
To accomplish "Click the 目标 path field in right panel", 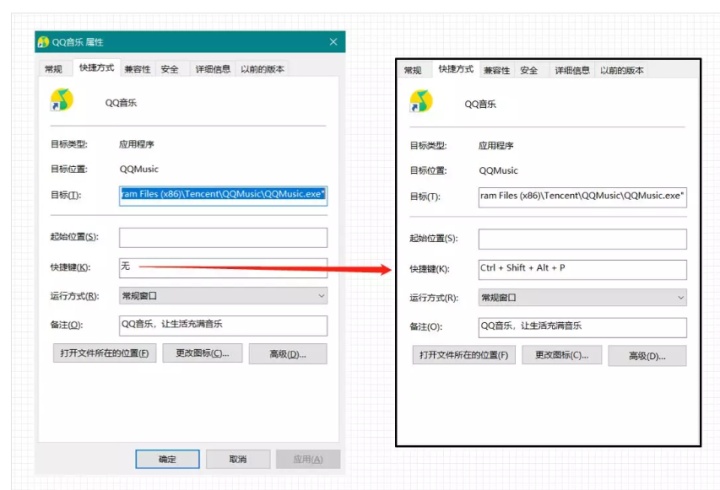I will 583,197.
